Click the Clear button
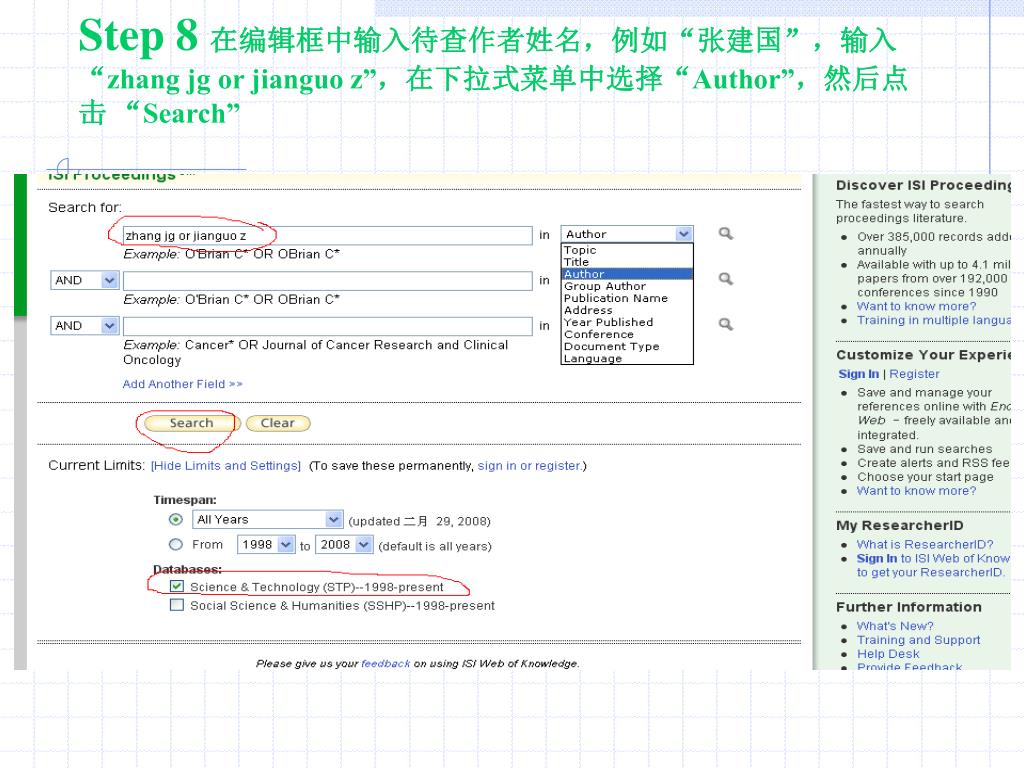The height and width of the screenshot is (768, 1024). pos(278,423)
